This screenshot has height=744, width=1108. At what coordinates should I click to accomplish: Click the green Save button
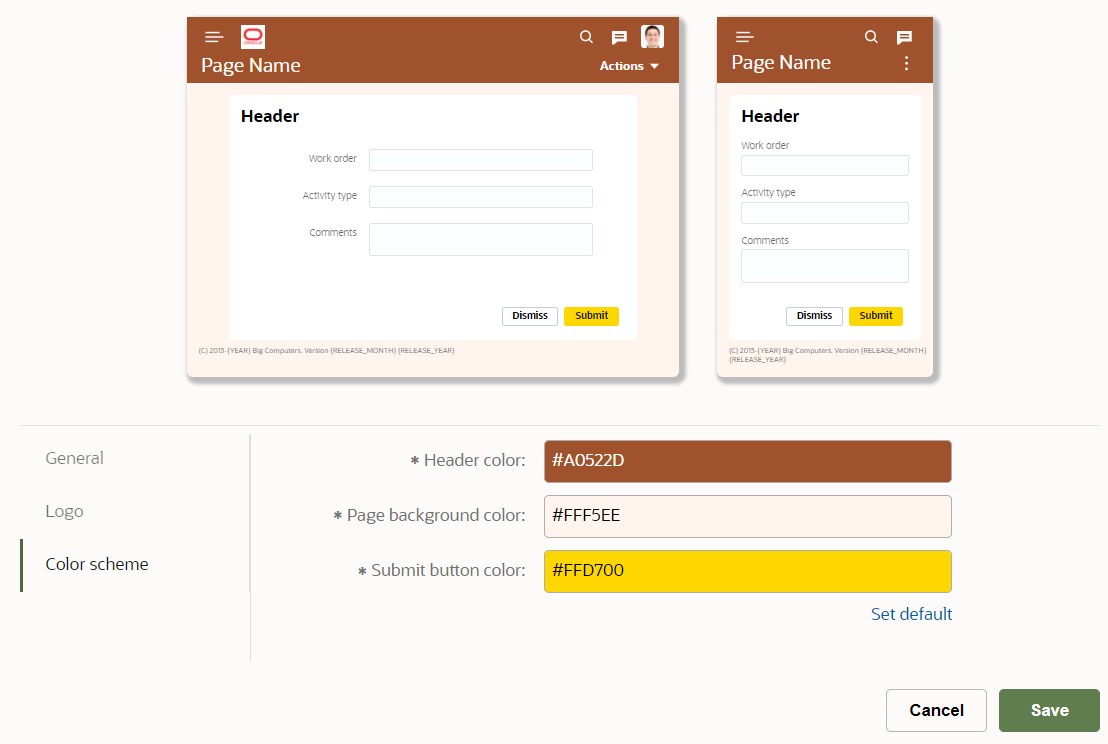(1049, 710)
